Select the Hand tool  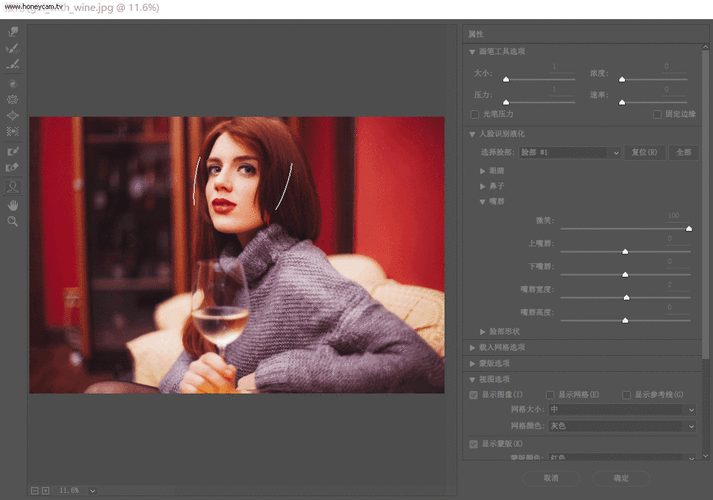coord(13,205)
